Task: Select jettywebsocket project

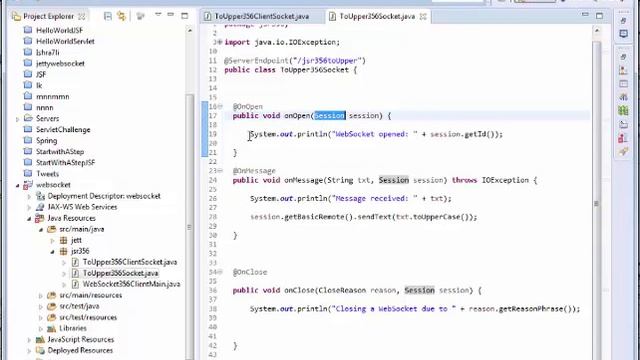Action: [x=60, y=63]
